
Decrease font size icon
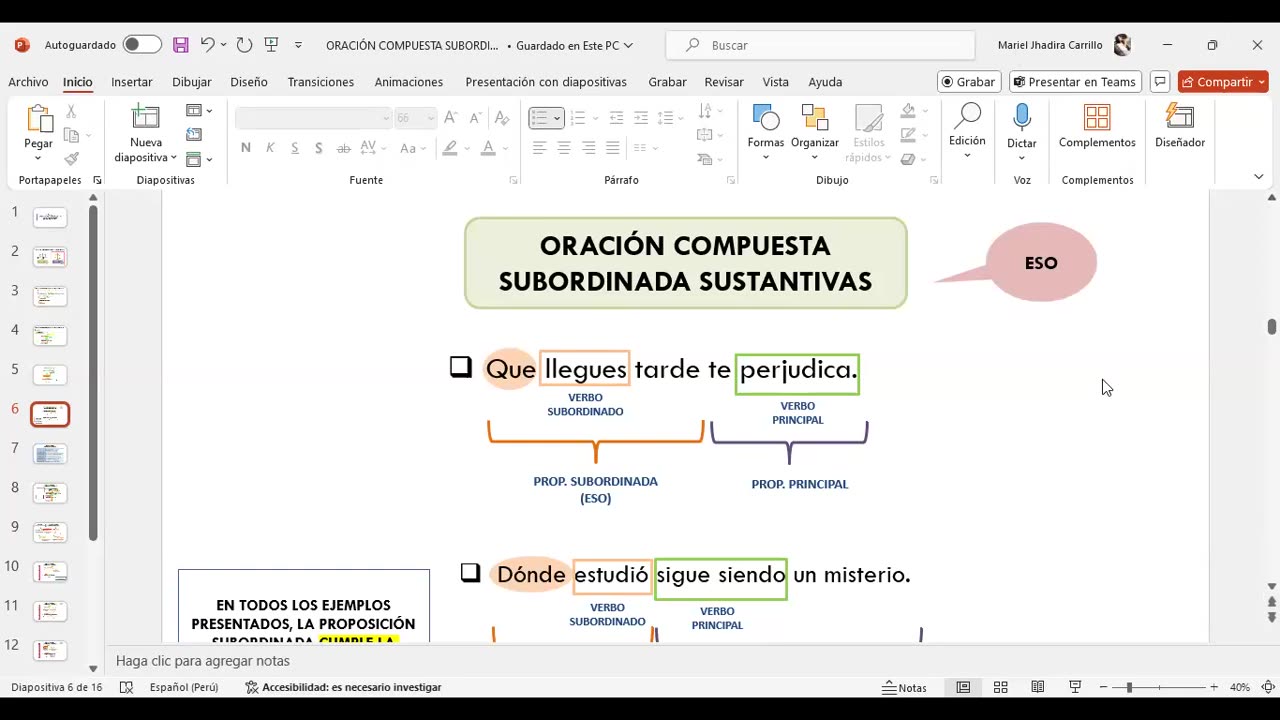pyautogui.click(x=475, y=118)
